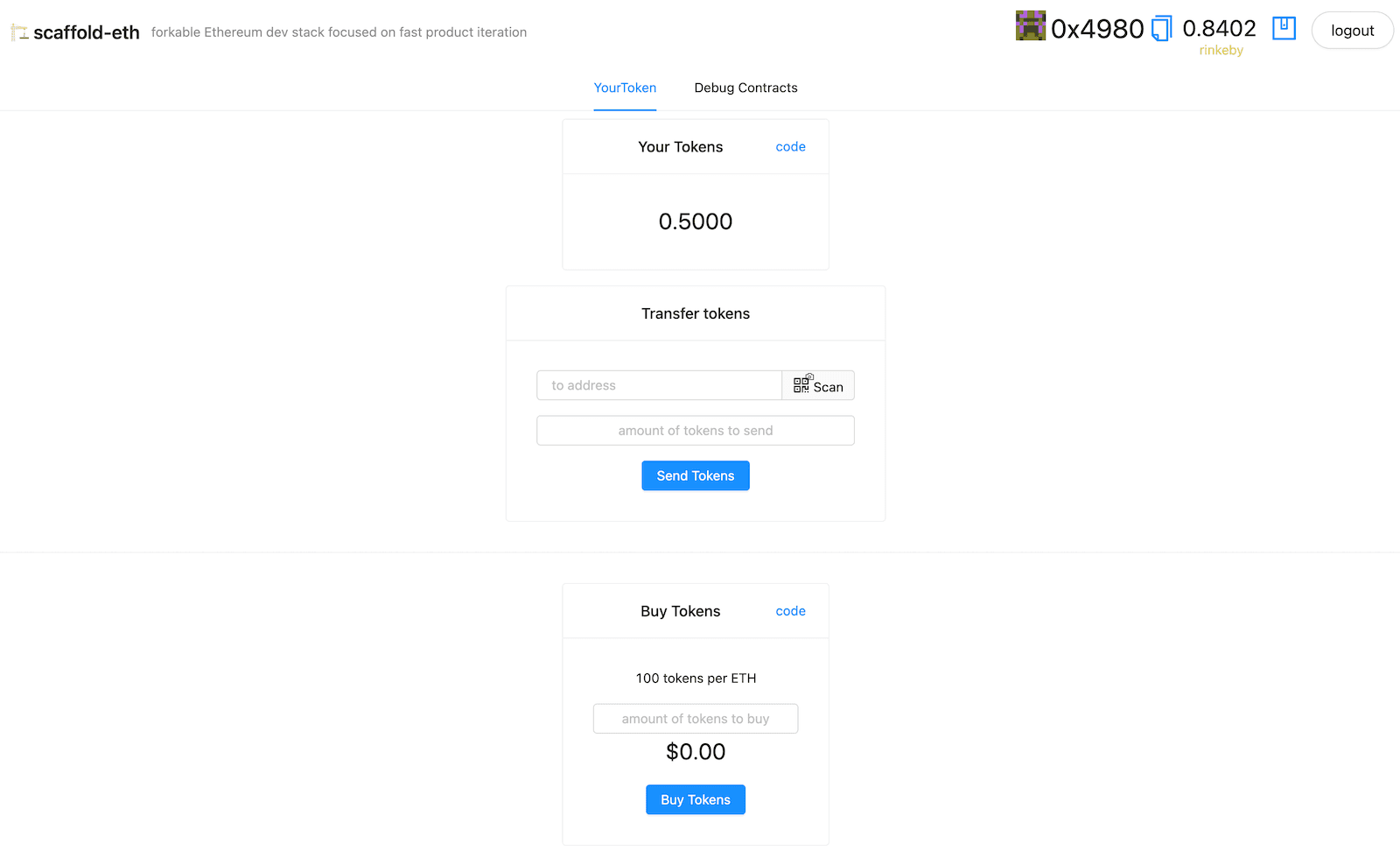Click the 0.5000 token balance
The height and width of the screenshot is (858, 1400).
[696, 222]
